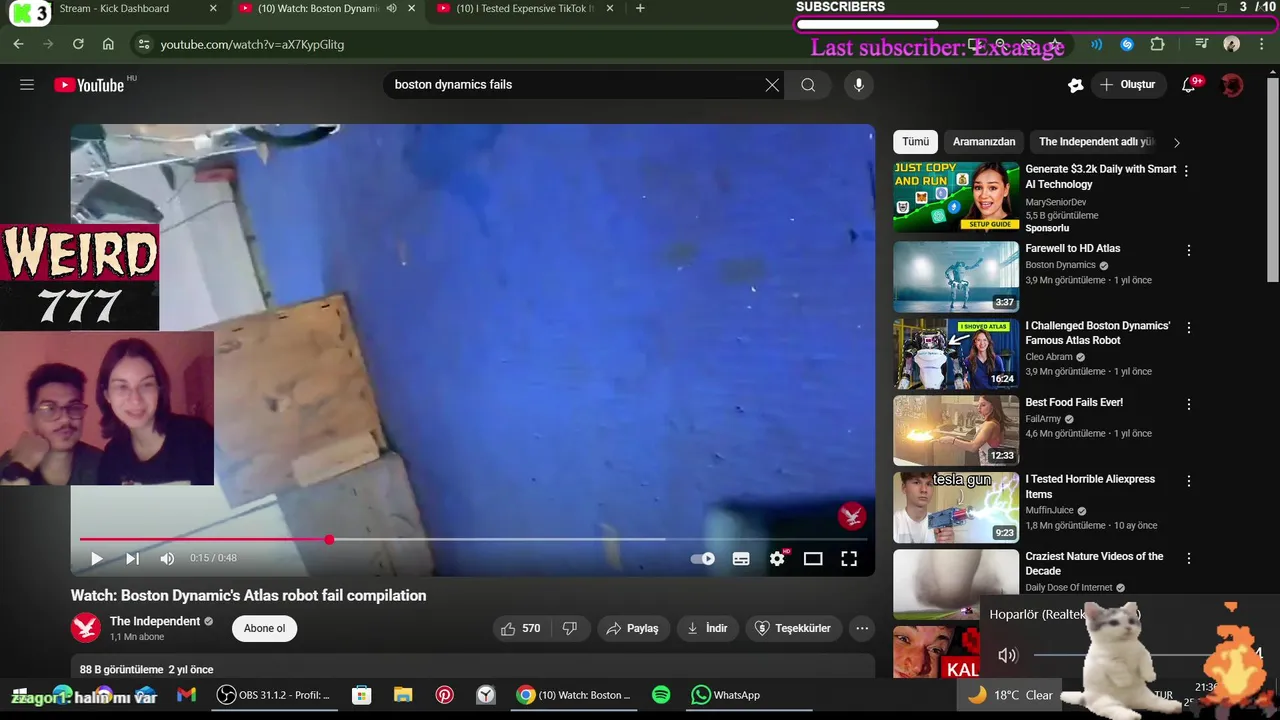This screenshot has width=1280, height=720.
Task: Close the Stream - Kick Dashboard tab
Action: (213, 8)
